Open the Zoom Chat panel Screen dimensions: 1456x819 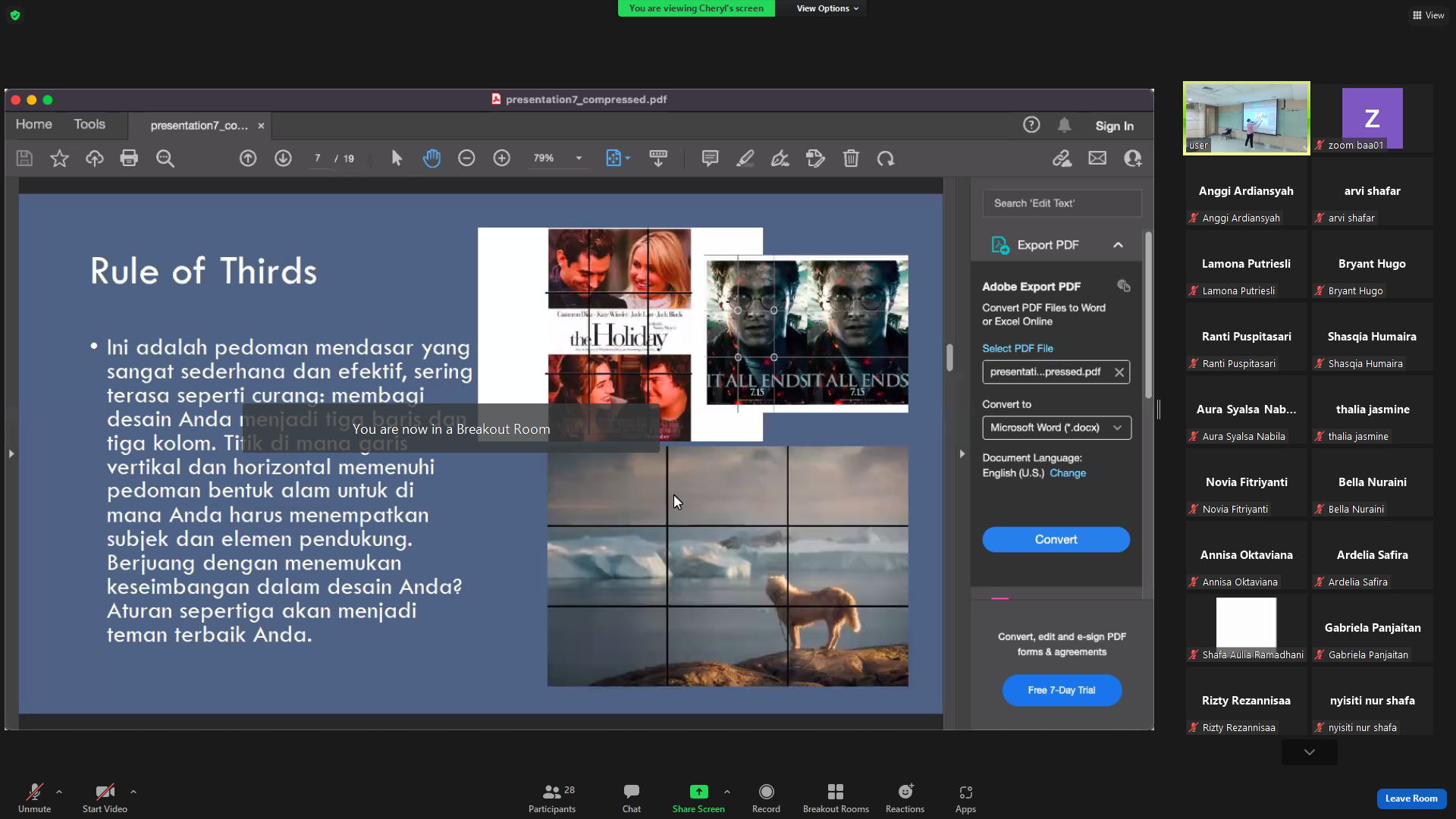[632, 798]
